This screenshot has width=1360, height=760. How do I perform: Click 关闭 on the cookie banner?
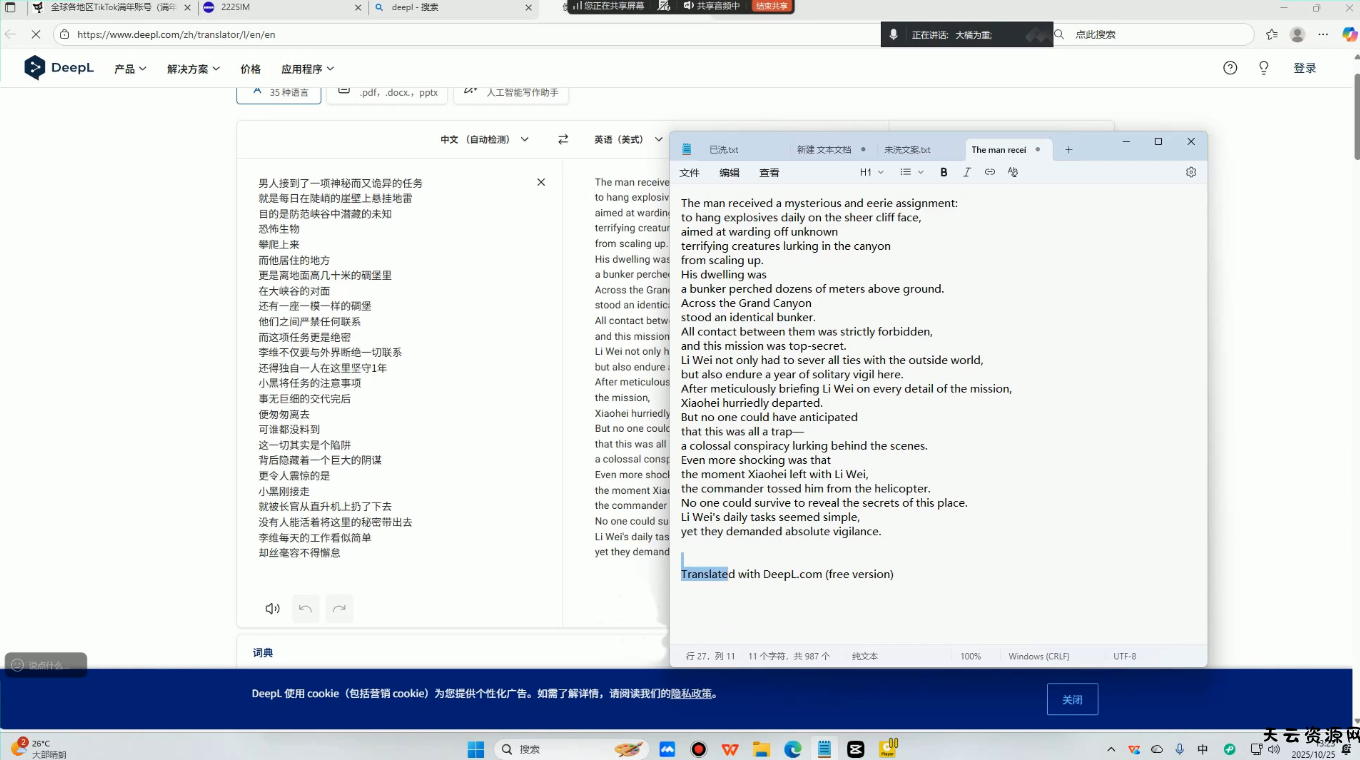(1072, 699)
